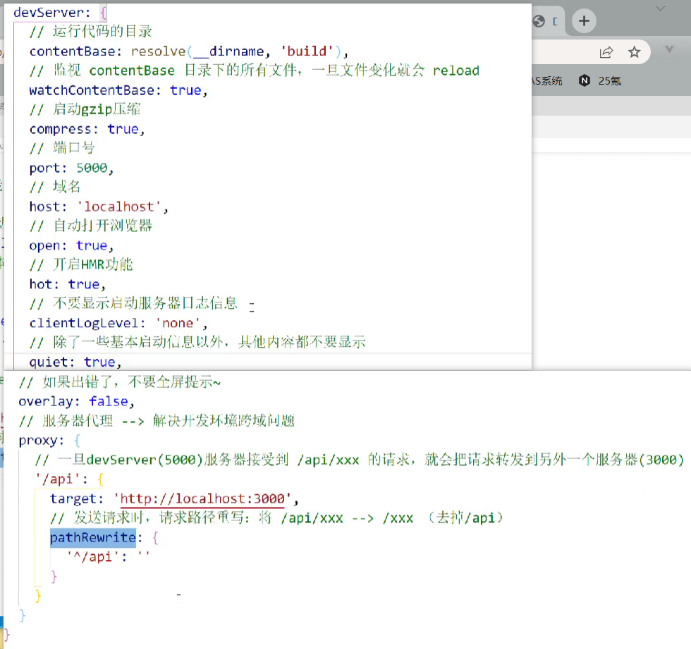Click the 'host: 'localhost'' line
Screen dimensions: 691x649
pos(99,206)
